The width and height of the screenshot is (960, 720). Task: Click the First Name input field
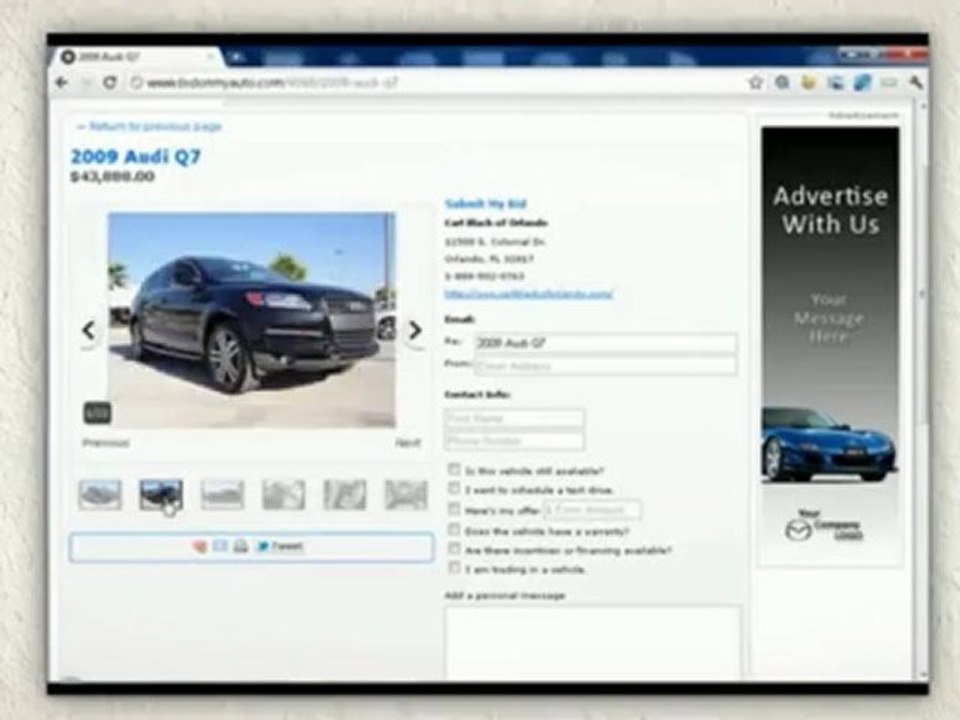(x=514, y=419)
